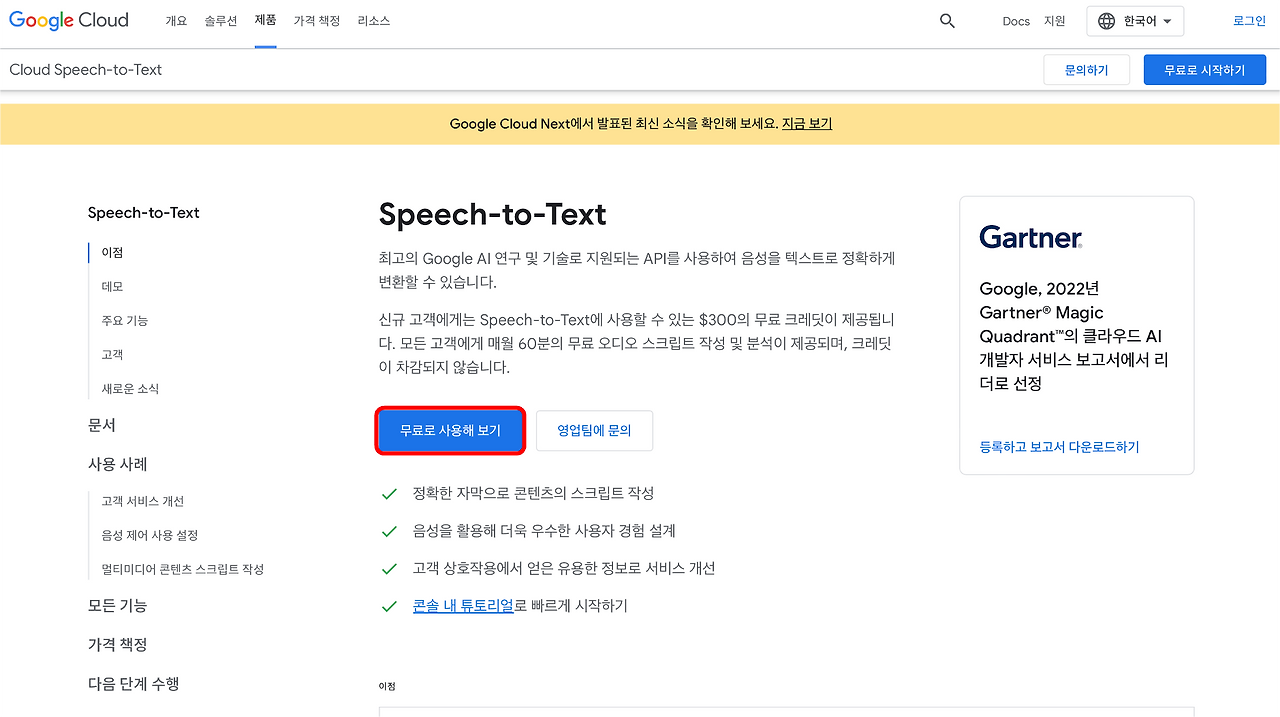The image size is (1280, 717).
Task: Open Docs from the top navigation
Action: click(x=1015, y=20)
